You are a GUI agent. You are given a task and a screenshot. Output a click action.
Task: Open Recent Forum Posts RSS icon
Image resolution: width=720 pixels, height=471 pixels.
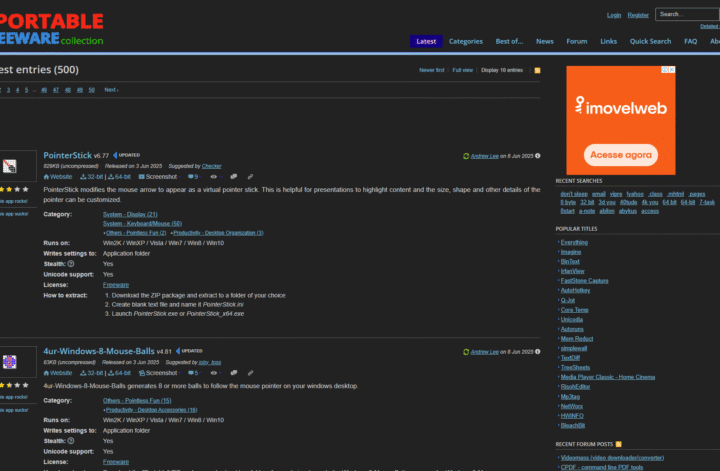[x=619, y=444]
